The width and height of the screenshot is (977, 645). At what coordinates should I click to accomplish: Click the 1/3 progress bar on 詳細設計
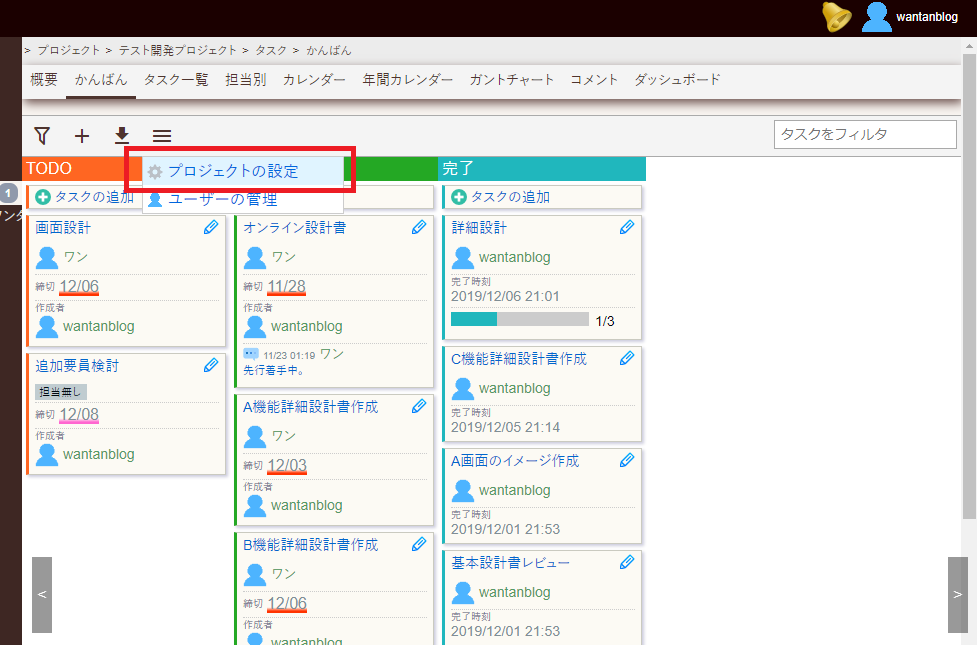pos(520,318)
